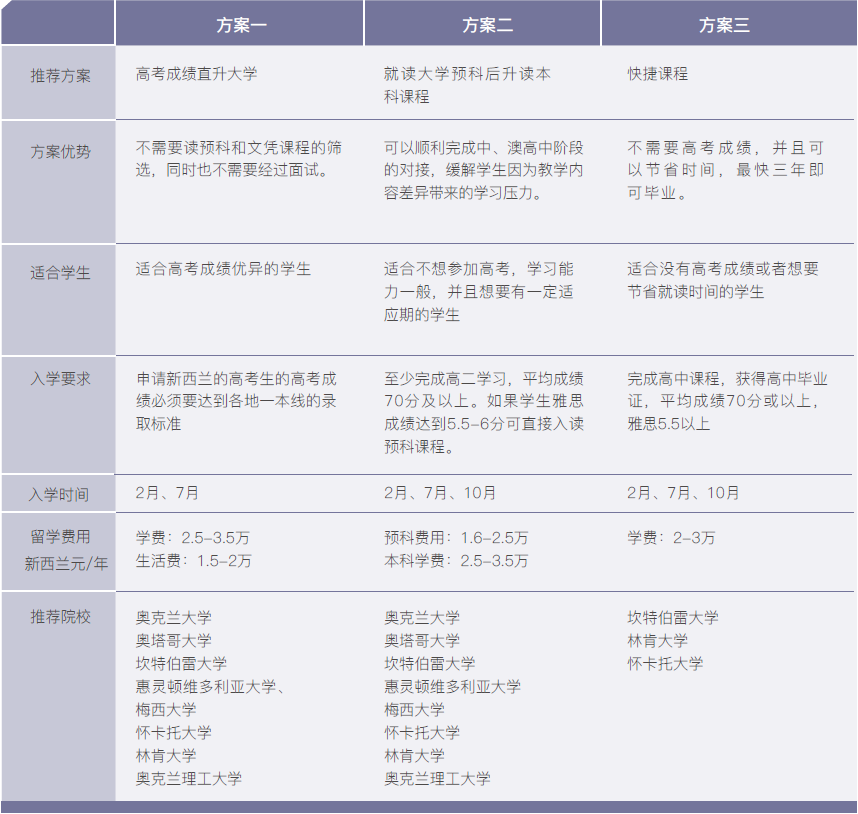Select the 预科费用：1.6–2.5万 line
This screenshot has height=814, width=858.
456,538
